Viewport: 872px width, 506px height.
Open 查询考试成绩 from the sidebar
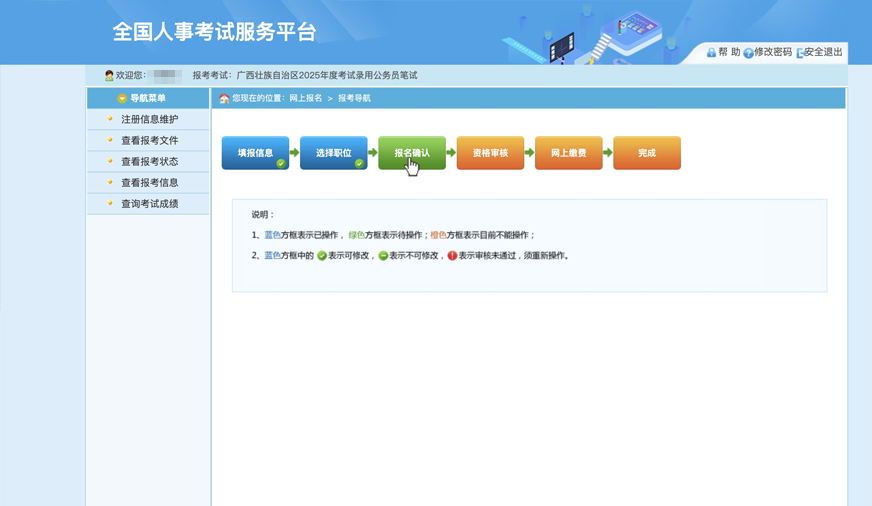pos(149,204)
